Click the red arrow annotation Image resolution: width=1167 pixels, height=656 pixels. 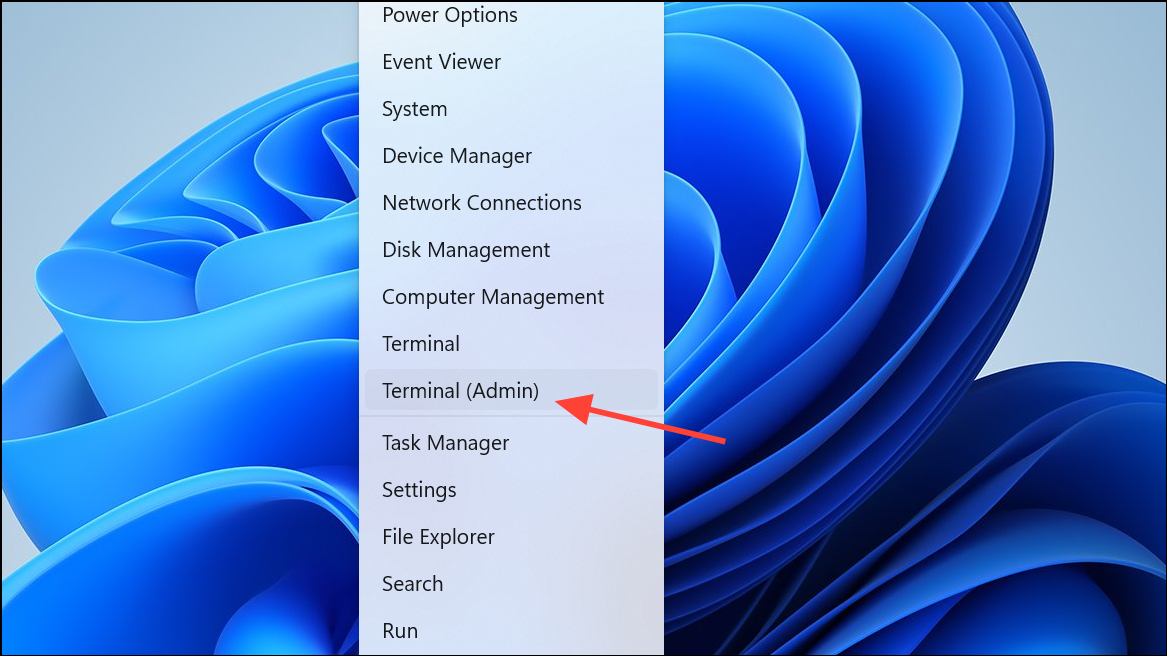coord(640,418)
